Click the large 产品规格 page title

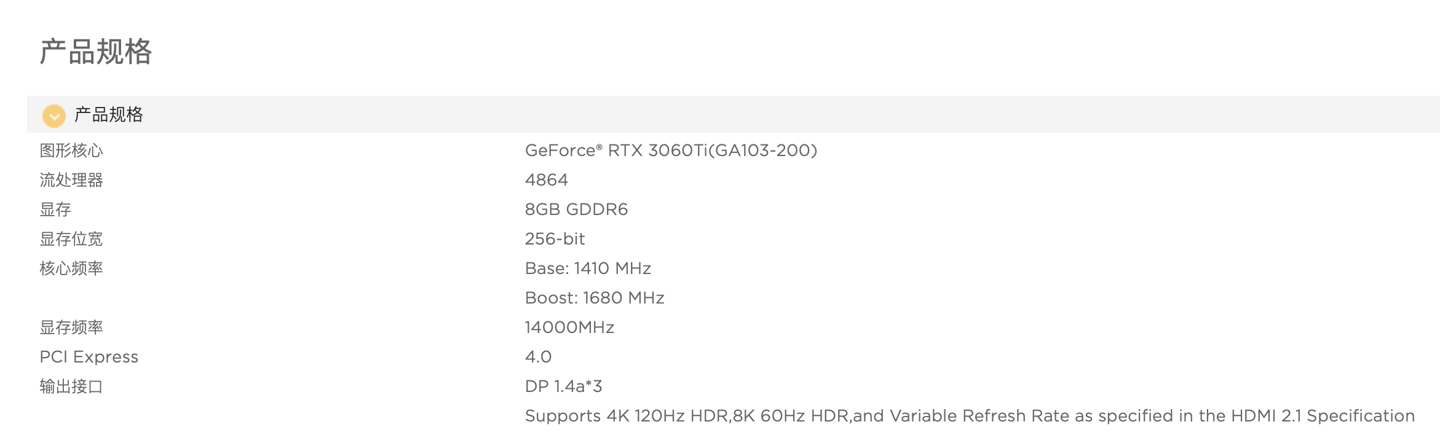click(x=96, y=52)
